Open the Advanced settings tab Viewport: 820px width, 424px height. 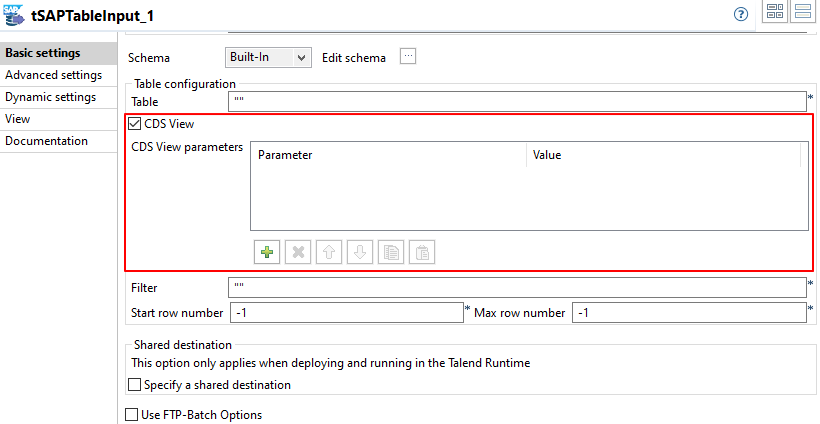[54, 75]
